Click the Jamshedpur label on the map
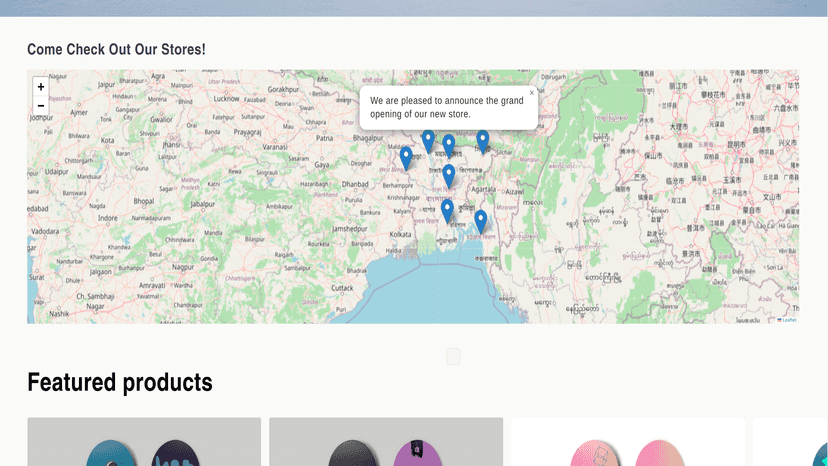This screenshot has height=466, width=828. pyautogui.click(x=350, y=229)
